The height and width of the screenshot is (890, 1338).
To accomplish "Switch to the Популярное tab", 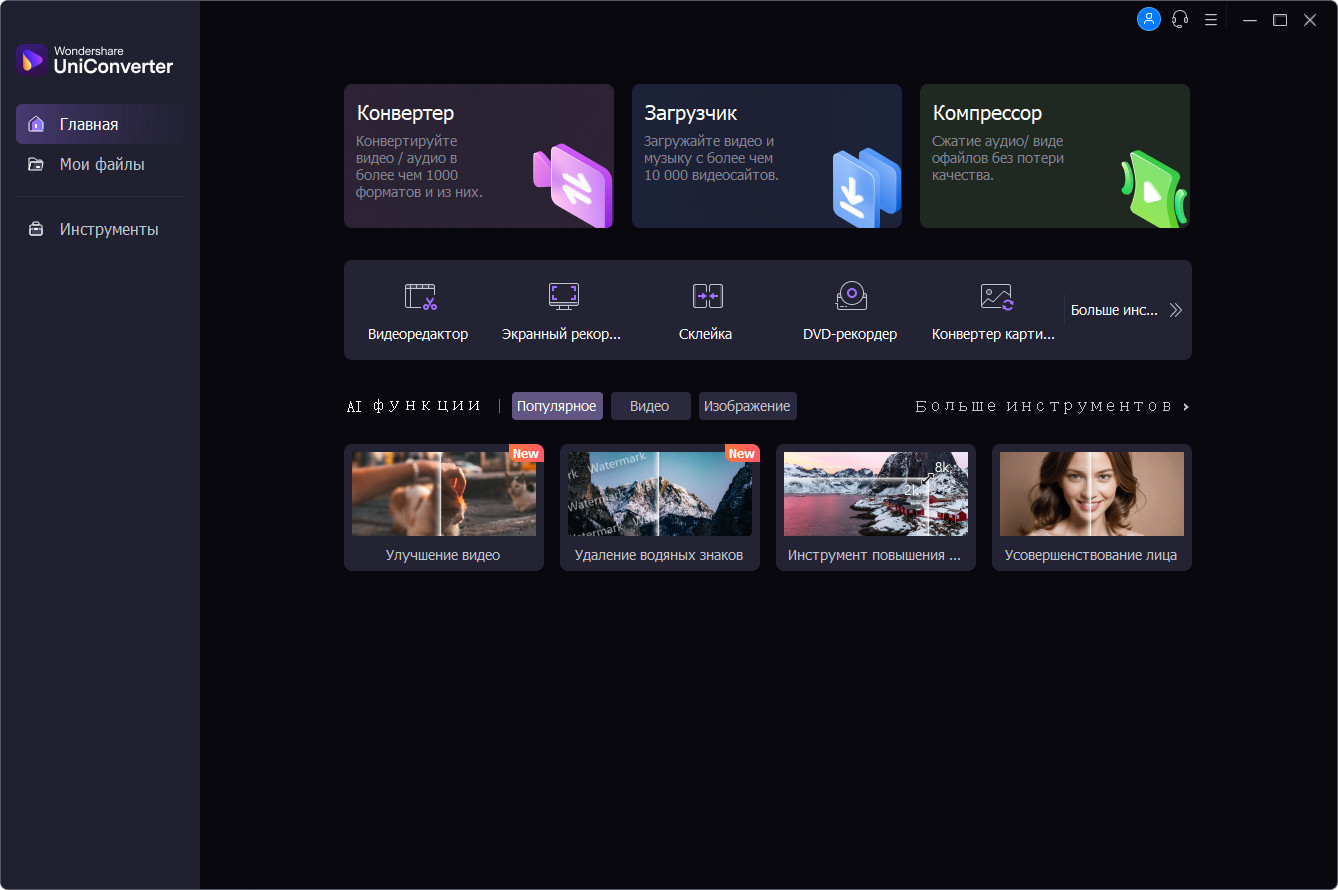I will (x=557, y=406).
